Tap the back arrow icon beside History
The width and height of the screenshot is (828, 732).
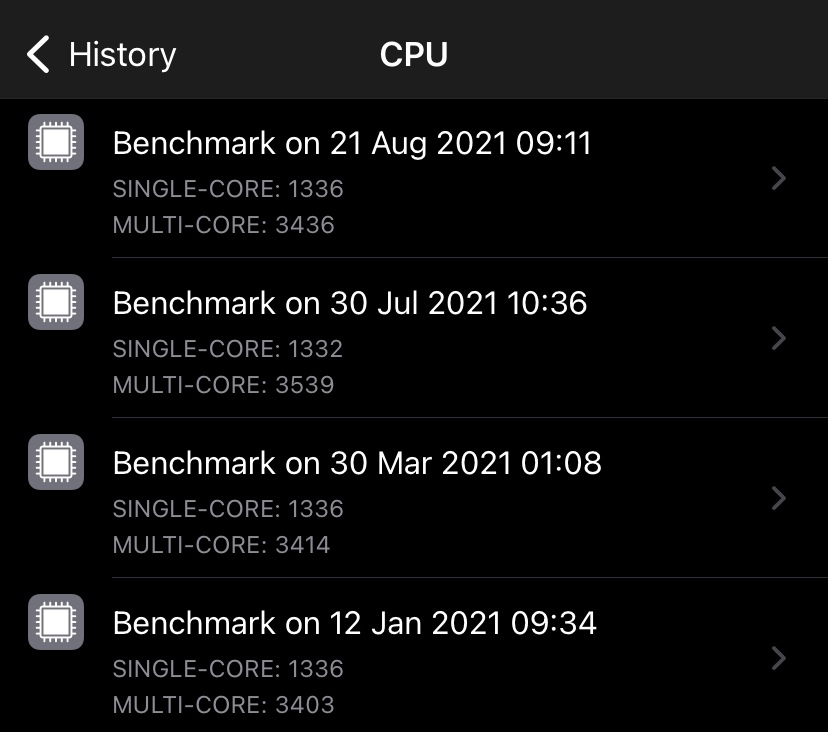(38, 54)
